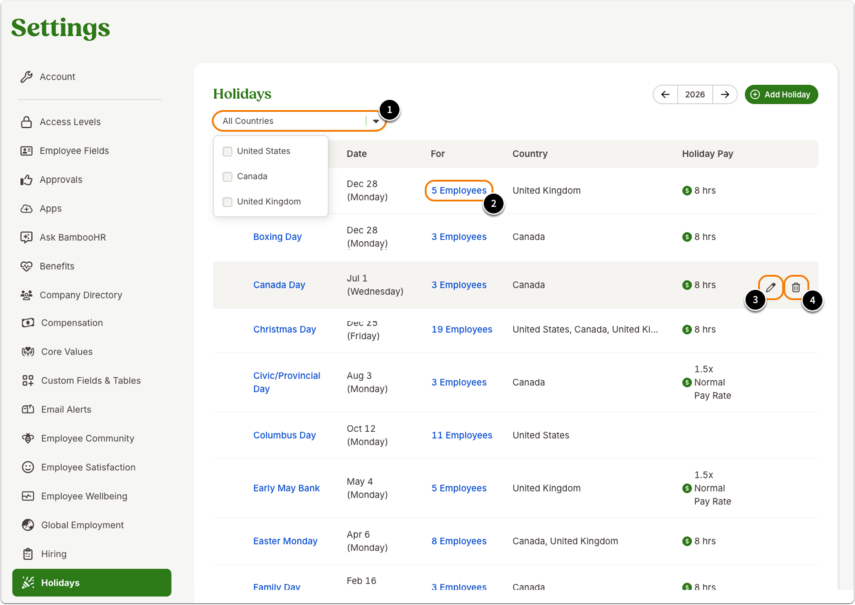Click the Holiday Pay column header
Image resolution: width=855 pixels, height=605 pixels.
(x=707, y=154)
